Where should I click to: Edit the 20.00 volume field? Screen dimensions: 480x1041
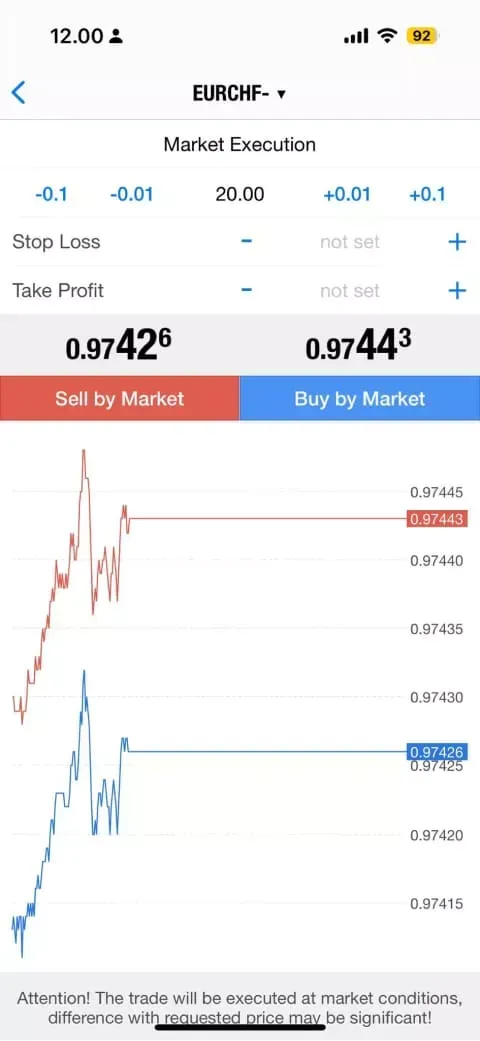(x=240, y=195)
